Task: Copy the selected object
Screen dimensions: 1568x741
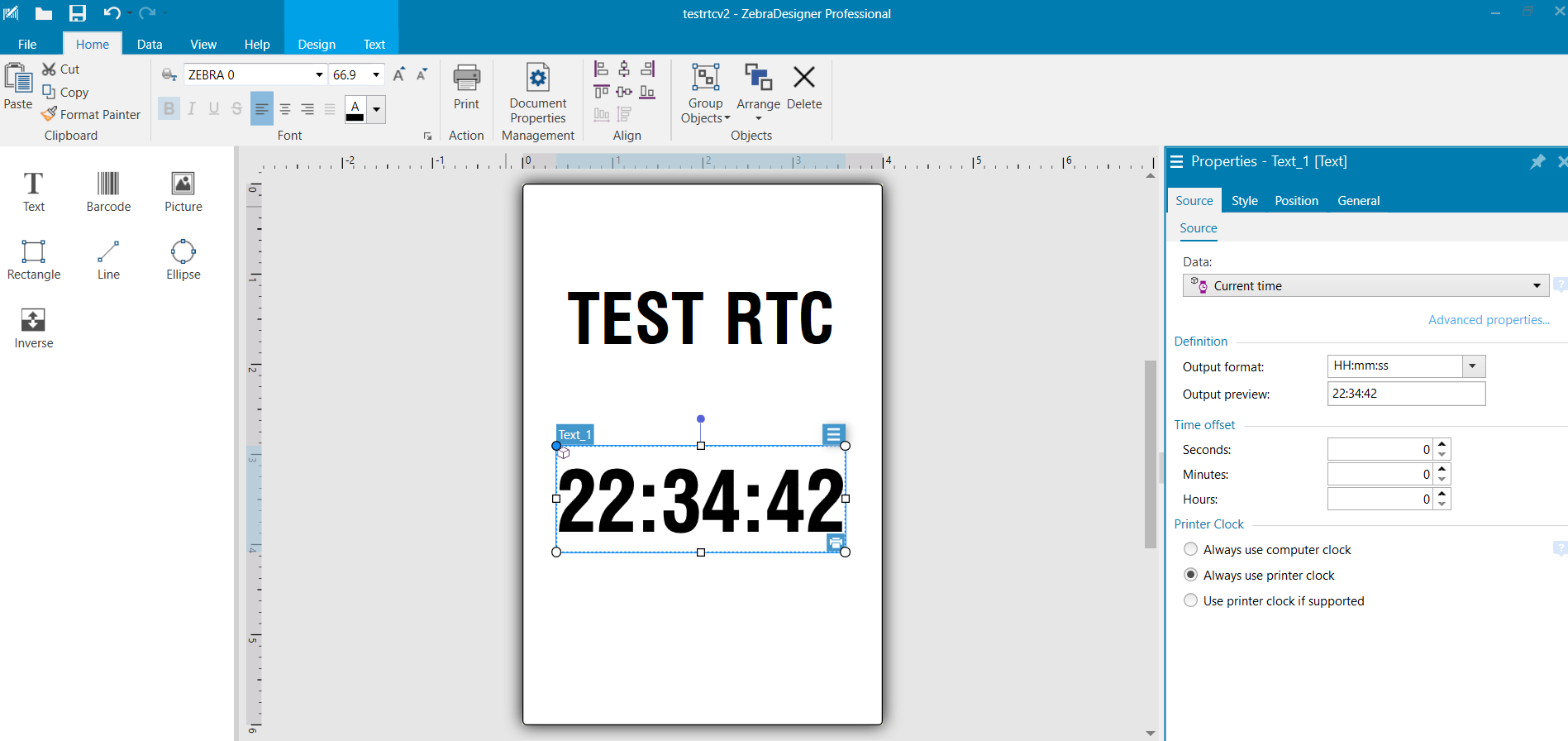Action: pyautogui.click(x=65, y=93)
